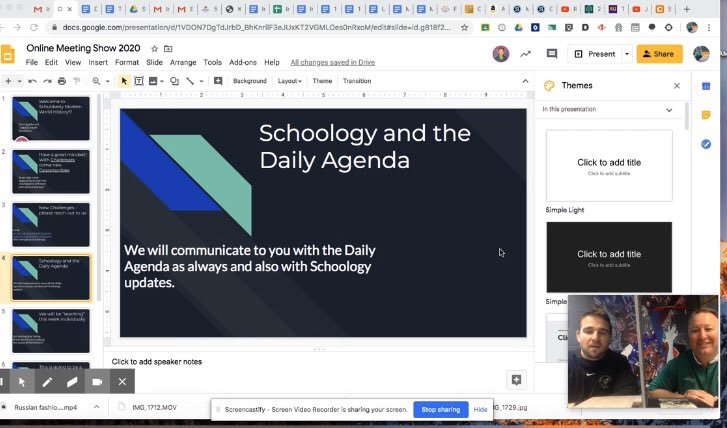
Task: Open Present options dropdown arrow
Action: coord(627,54)
